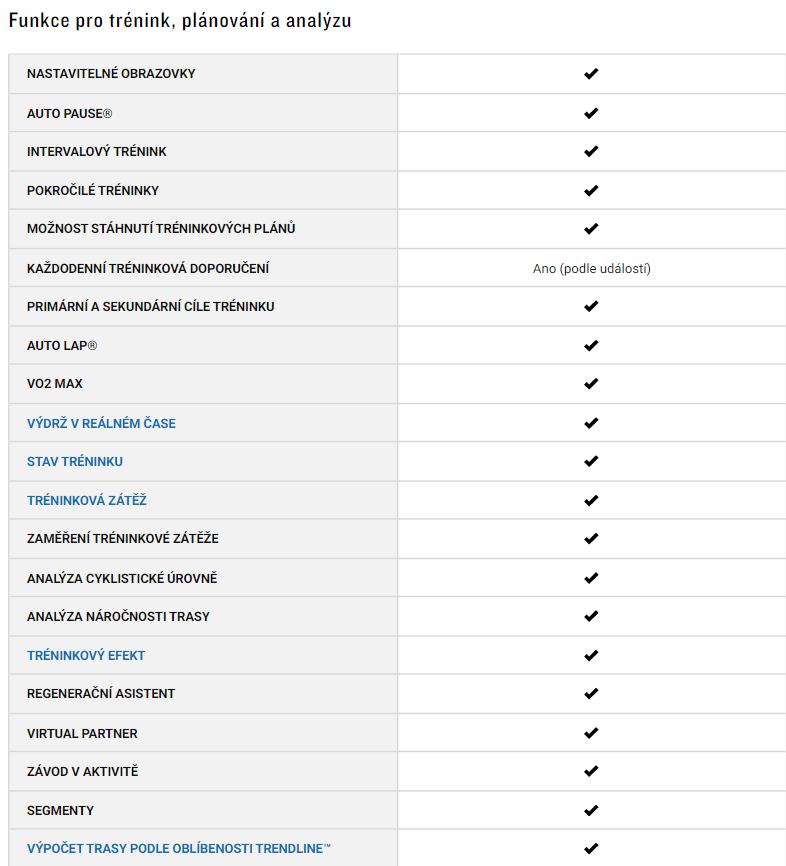Screen dimensions: 786x866
Task: Open the VÝDRŽ V REÁLNÉM ČASE link
Action: click(x=101, y=423)
